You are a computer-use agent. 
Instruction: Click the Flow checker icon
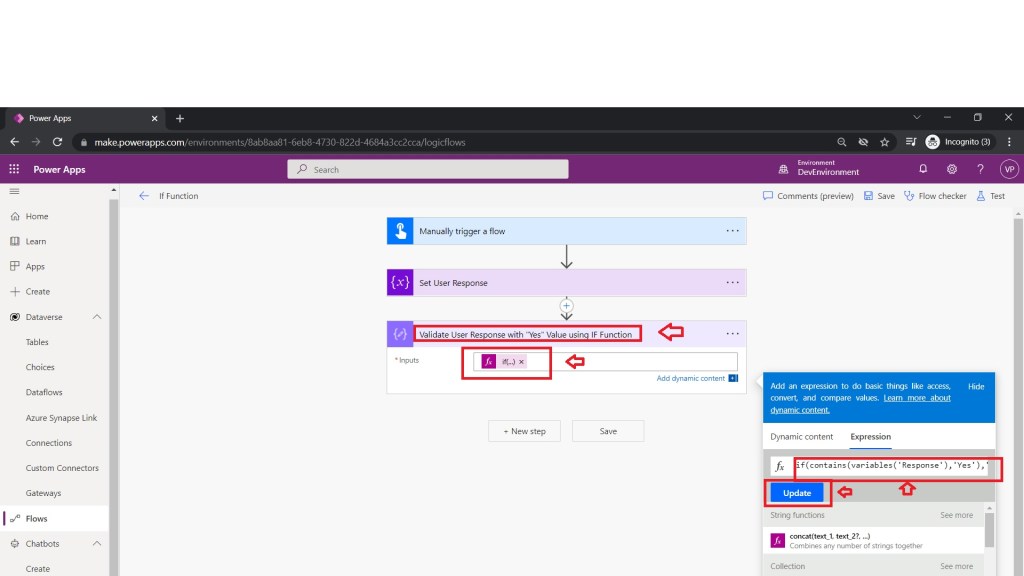click(910, 196)
